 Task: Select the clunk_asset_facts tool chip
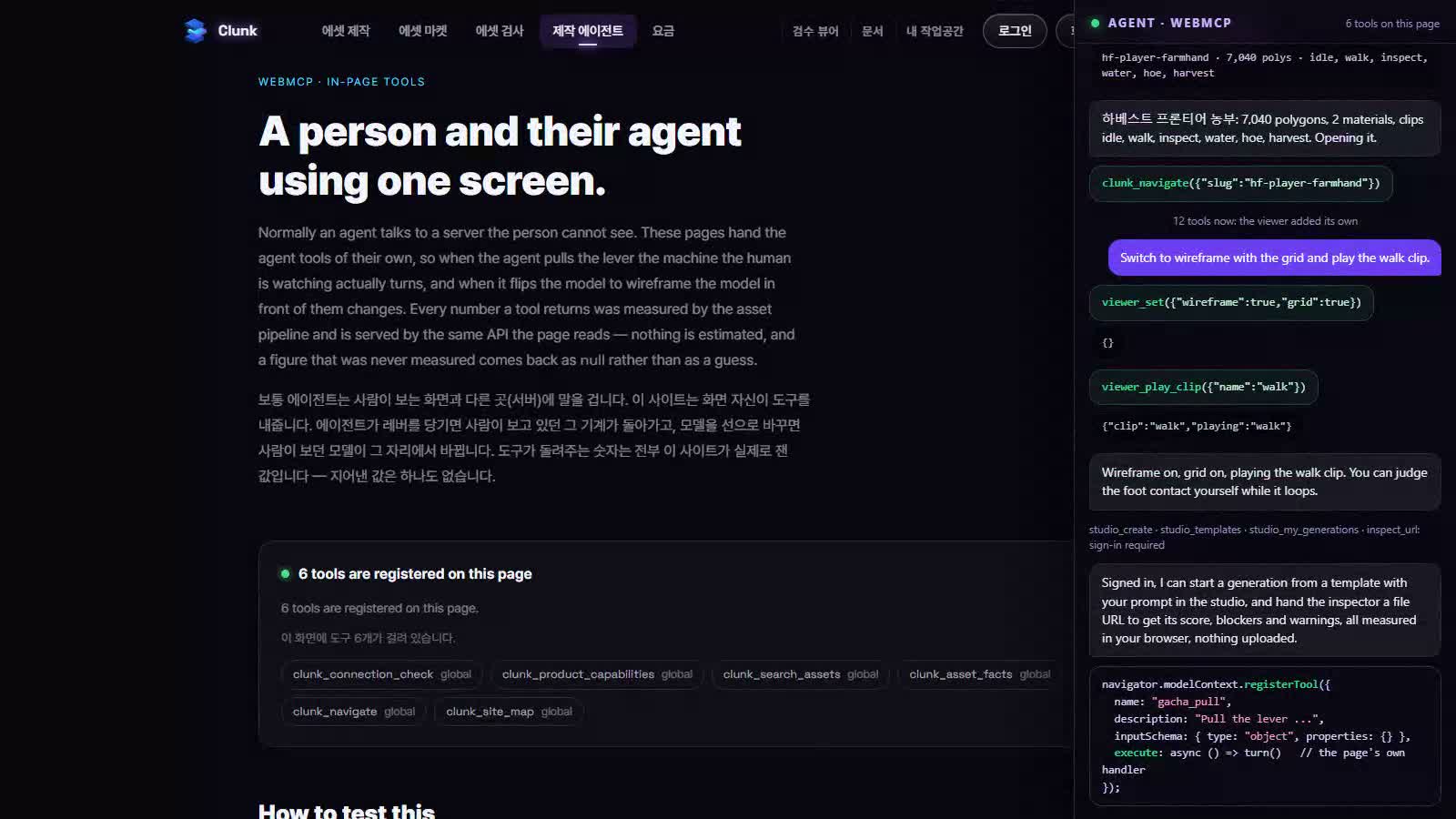pos(979,674)
